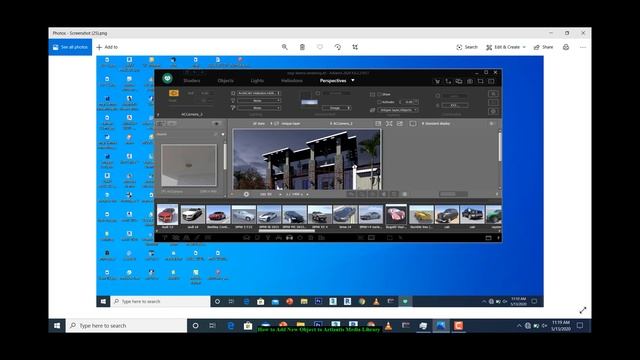Click the heart favorite icon in Photos
640x360 pixels.
320,47
